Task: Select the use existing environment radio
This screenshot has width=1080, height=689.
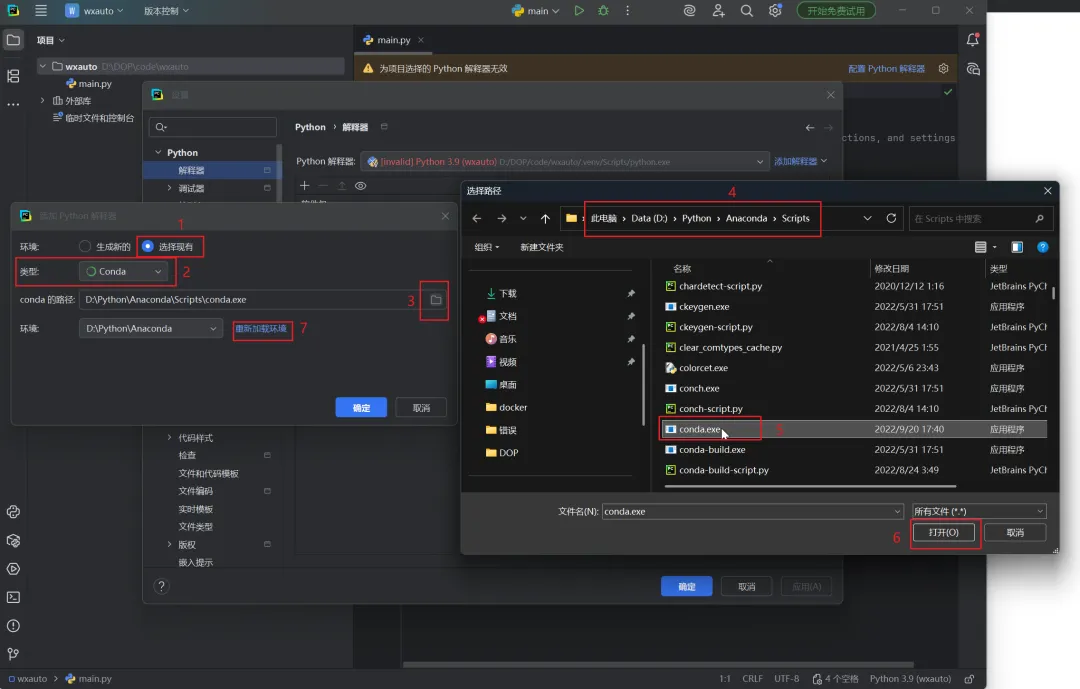Action: coord(147,247)
